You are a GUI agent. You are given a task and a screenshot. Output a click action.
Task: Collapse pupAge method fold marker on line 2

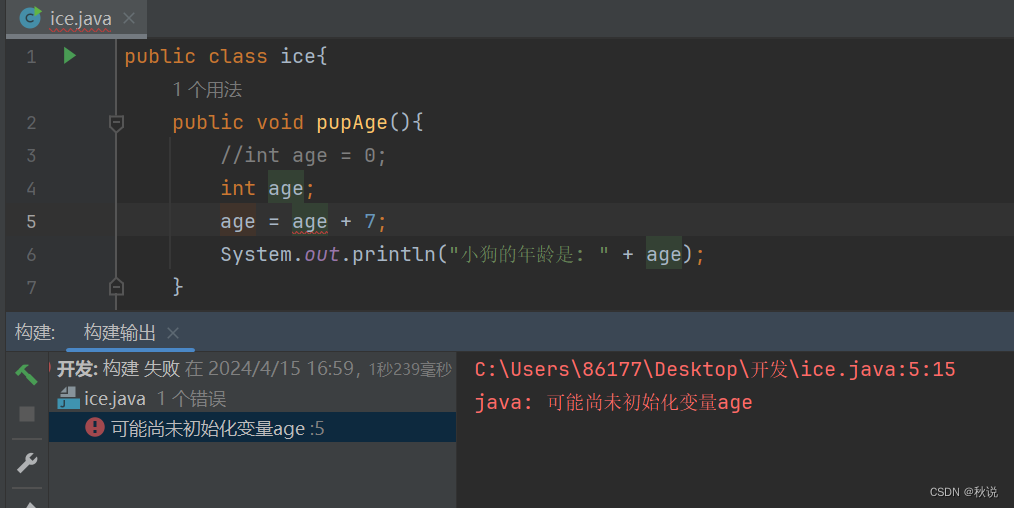point(116,123)
